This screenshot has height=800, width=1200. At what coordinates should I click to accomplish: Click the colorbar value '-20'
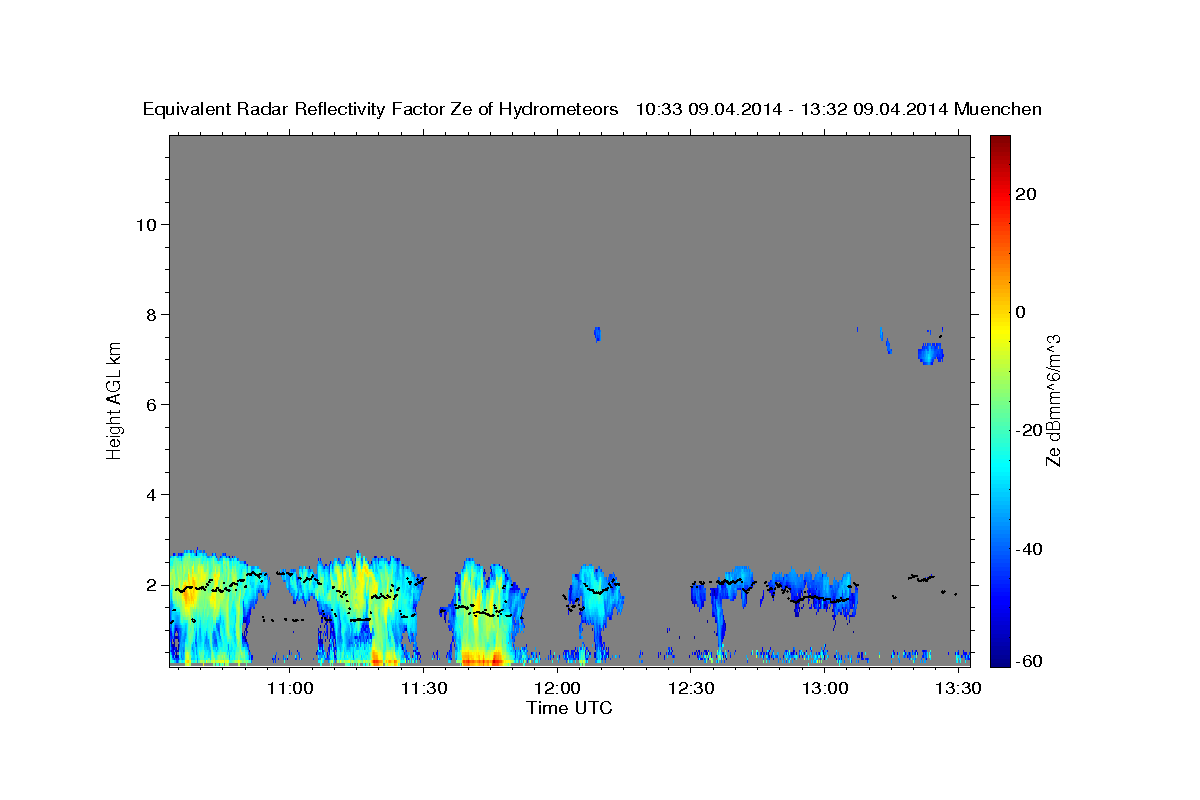point(1029,430)
